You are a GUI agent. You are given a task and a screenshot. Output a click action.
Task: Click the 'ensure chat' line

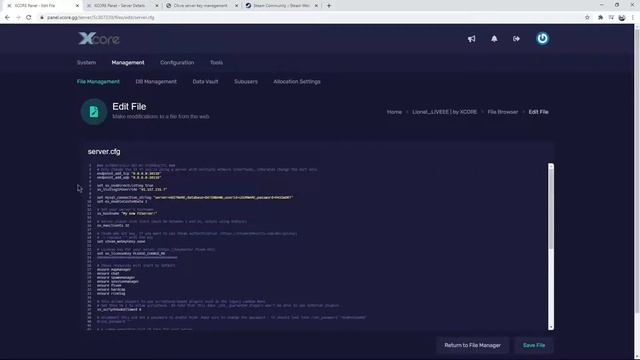[108, 273]
